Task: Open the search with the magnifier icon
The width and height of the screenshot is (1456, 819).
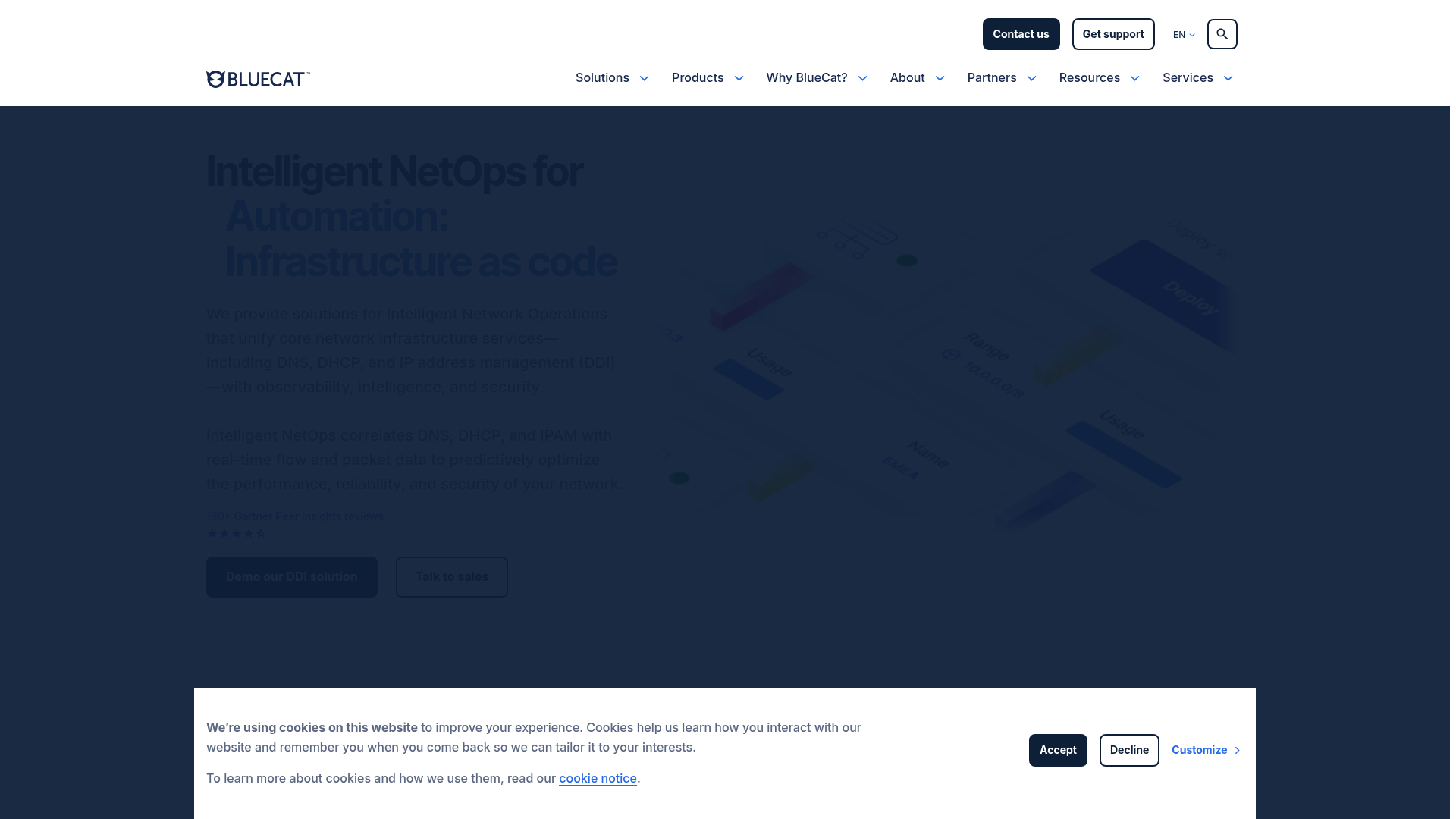Action: (1222, 34)
